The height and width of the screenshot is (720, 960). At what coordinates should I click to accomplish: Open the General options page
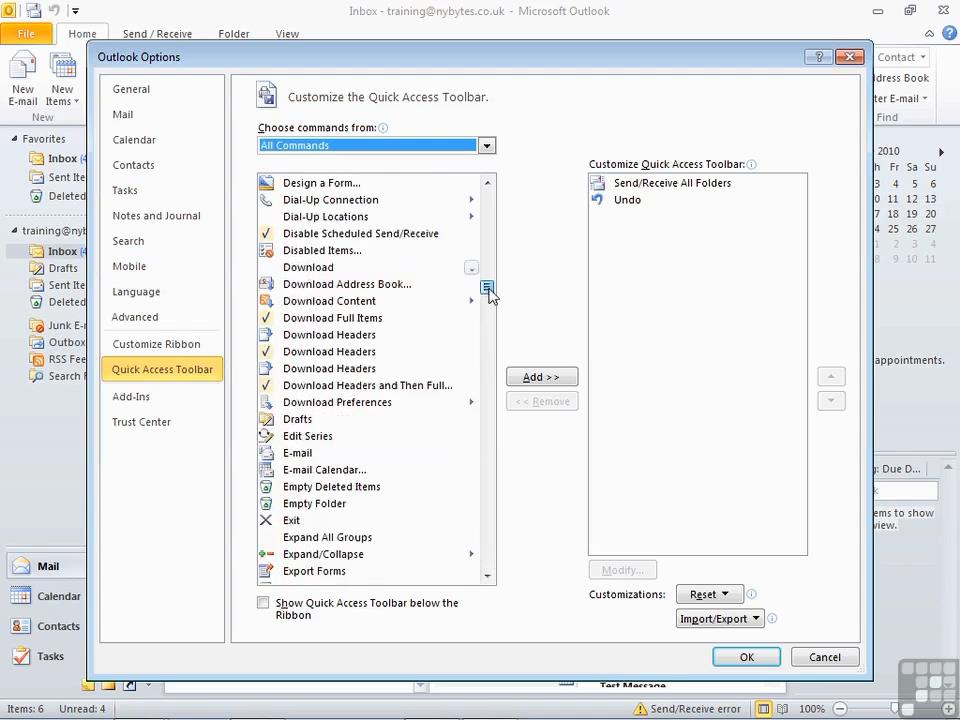tap(131, 89)
